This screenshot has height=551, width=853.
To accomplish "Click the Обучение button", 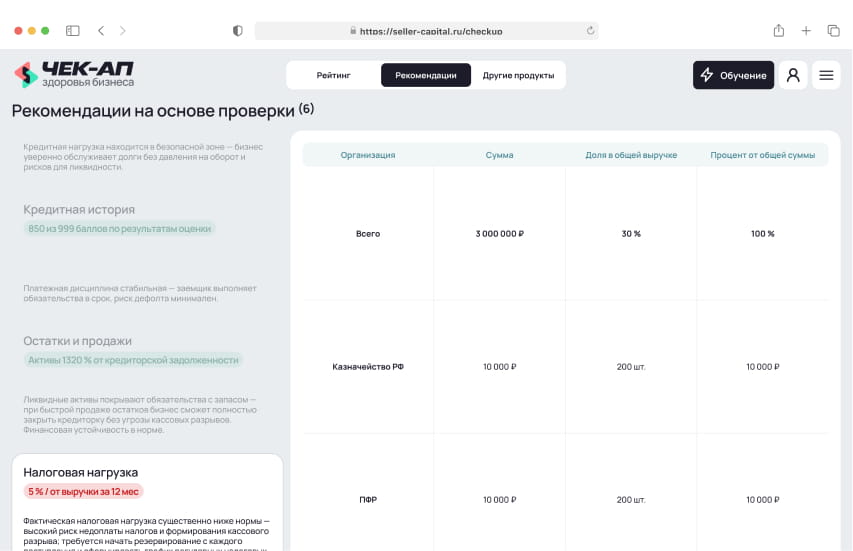I will [733, 75].
